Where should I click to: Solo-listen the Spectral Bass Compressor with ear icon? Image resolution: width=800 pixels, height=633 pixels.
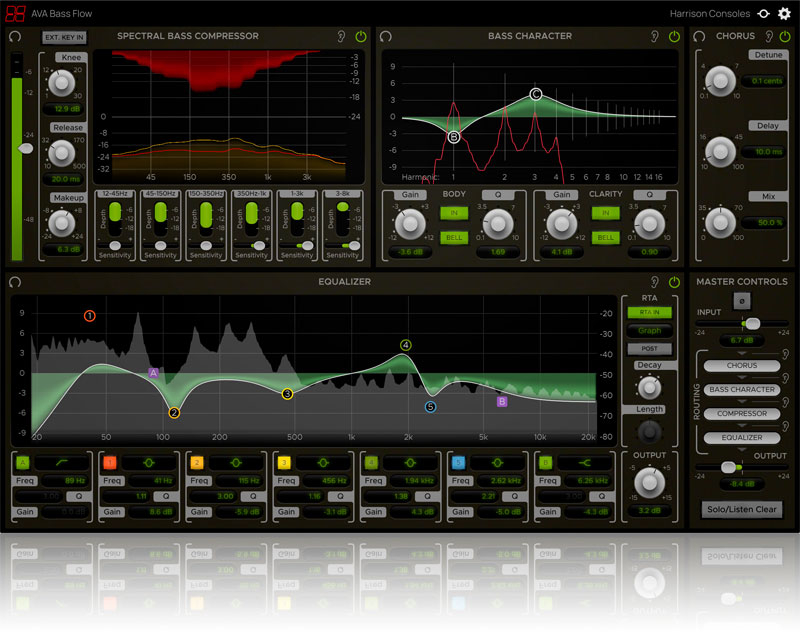coord(343,37)
